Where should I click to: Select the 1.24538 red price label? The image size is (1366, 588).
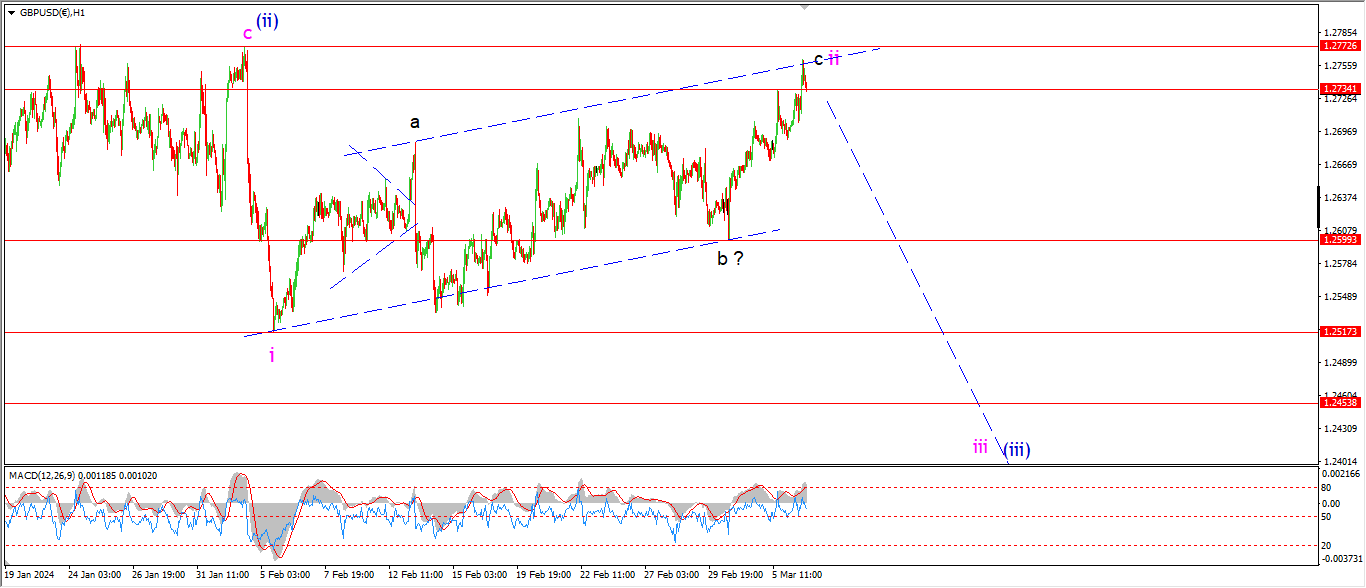point(1339,402)
